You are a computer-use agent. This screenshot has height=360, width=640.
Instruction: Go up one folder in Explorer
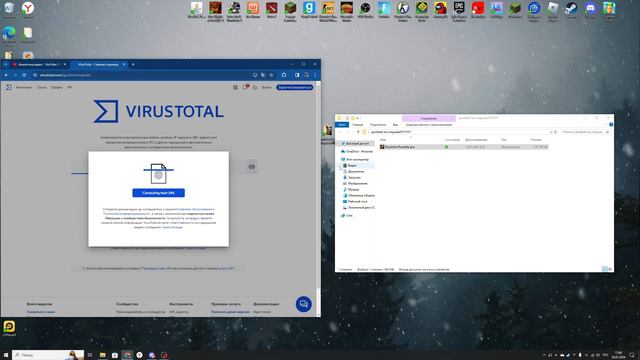pyautogui.click(x=358, y=132)
